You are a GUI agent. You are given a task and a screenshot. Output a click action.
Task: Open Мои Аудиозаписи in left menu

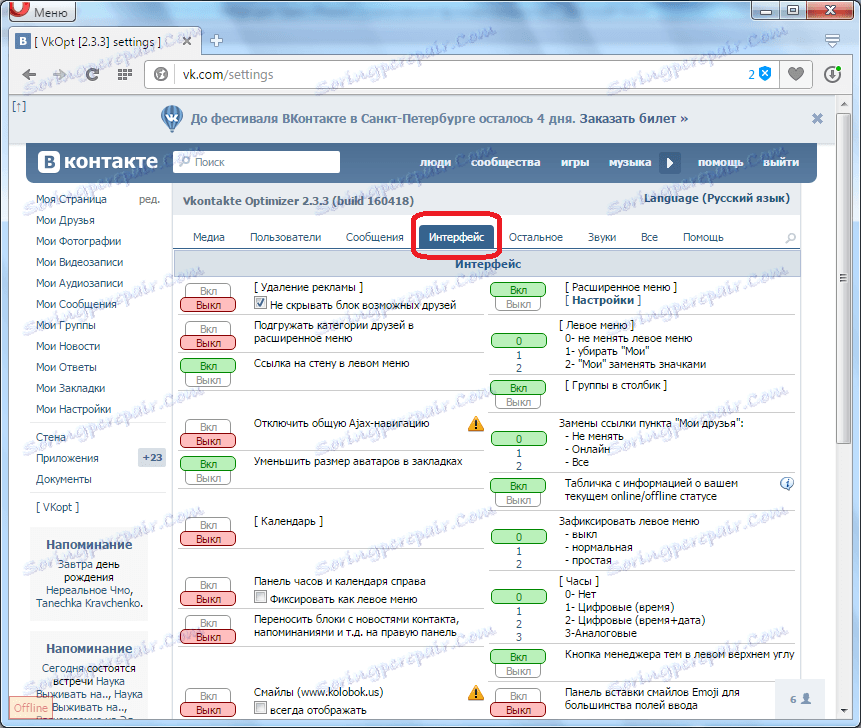tap(80, 283)
